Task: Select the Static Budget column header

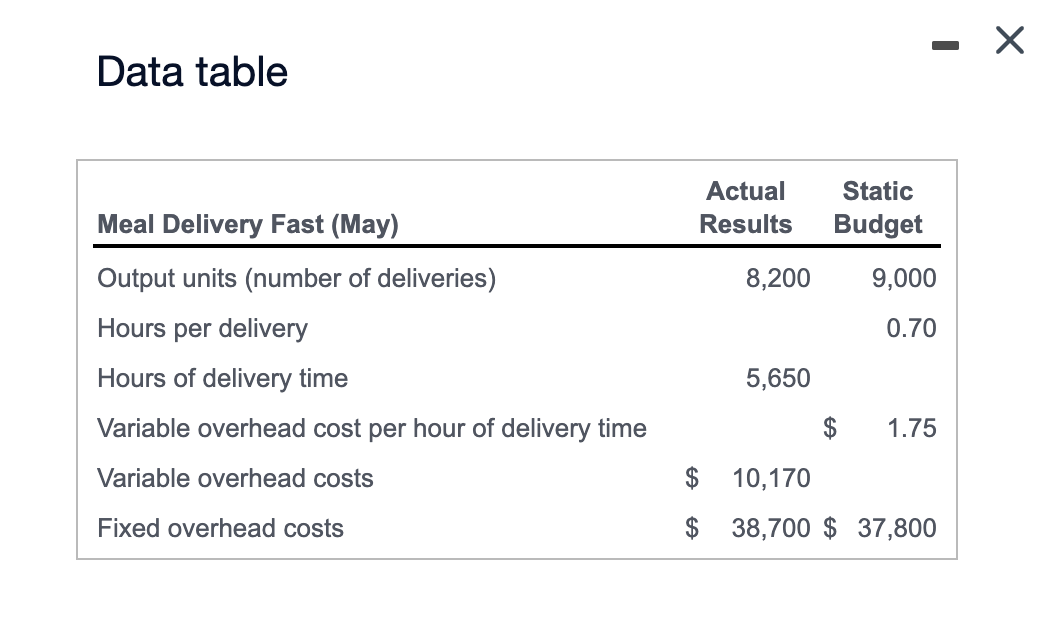Action: [877, 207]
